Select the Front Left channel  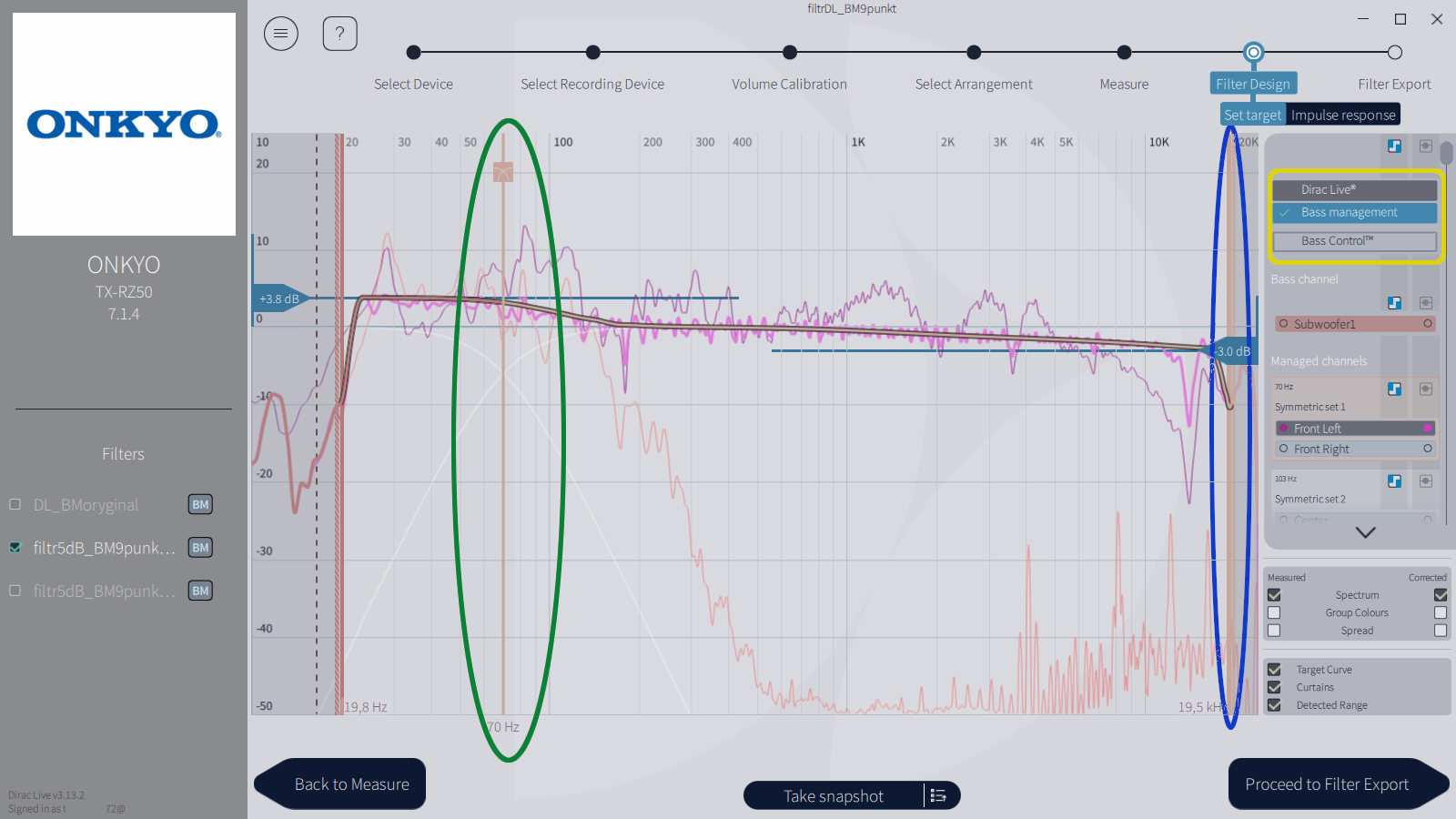[1355, 429]
